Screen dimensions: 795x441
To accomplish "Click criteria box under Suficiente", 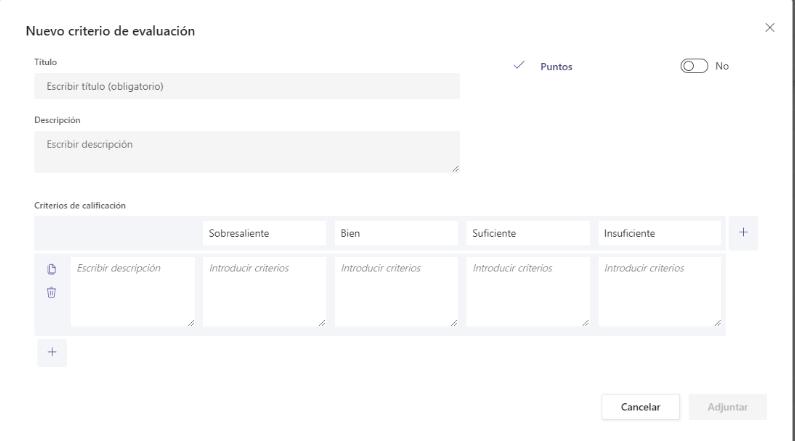I will click(528, 291).
